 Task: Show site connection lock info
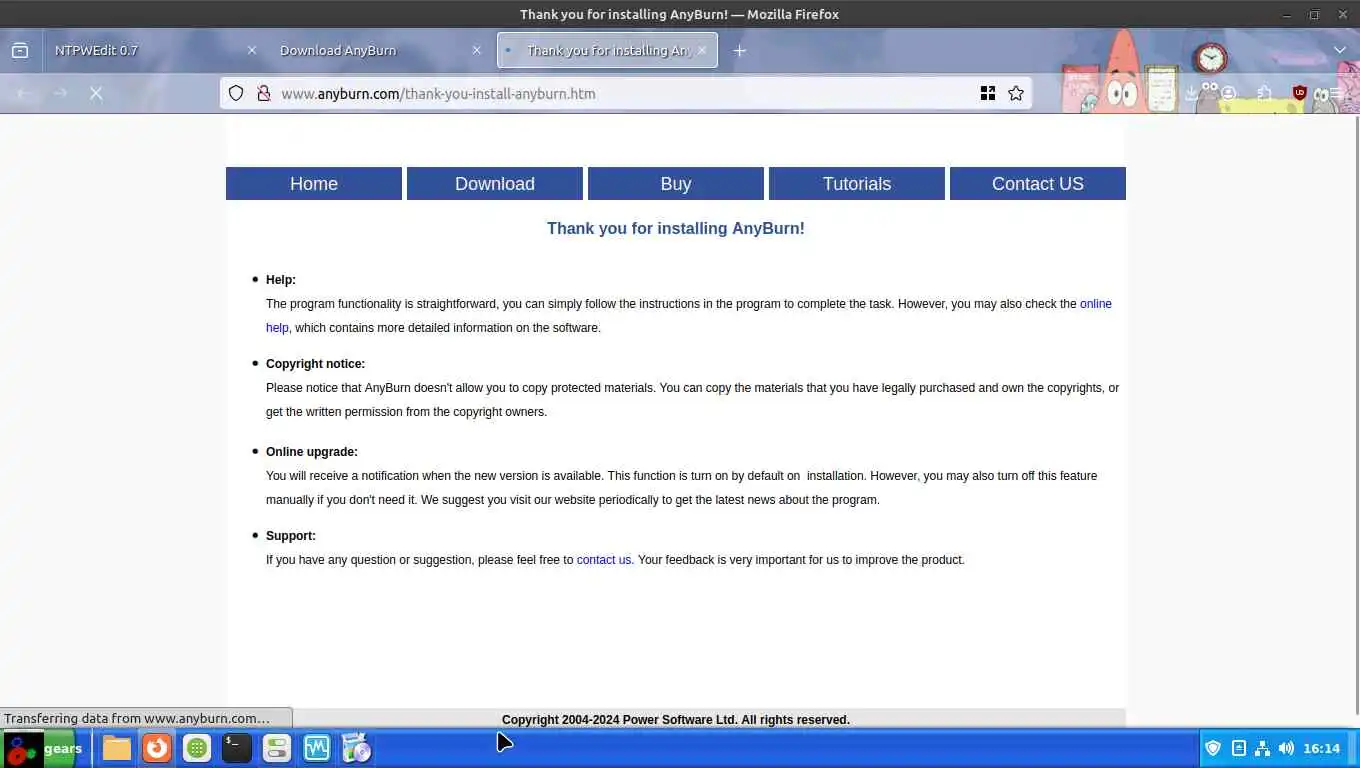coord(263,93)
